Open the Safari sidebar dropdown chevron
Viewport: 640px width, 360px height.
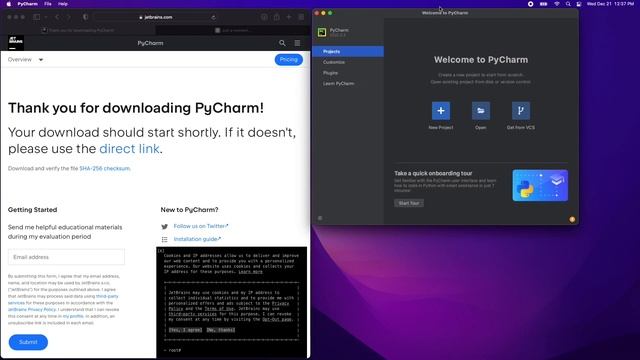point(46,17)
